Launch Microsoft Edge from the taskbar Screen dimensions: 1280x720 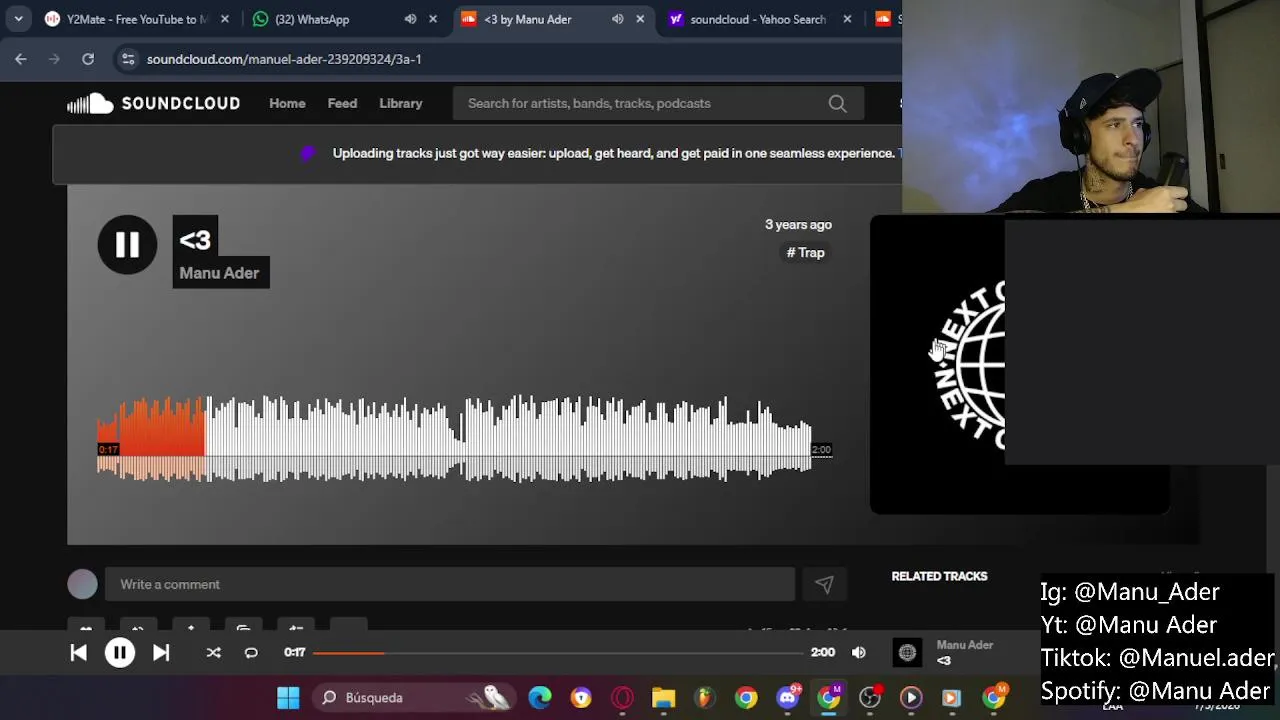click(x=540, y=698)
